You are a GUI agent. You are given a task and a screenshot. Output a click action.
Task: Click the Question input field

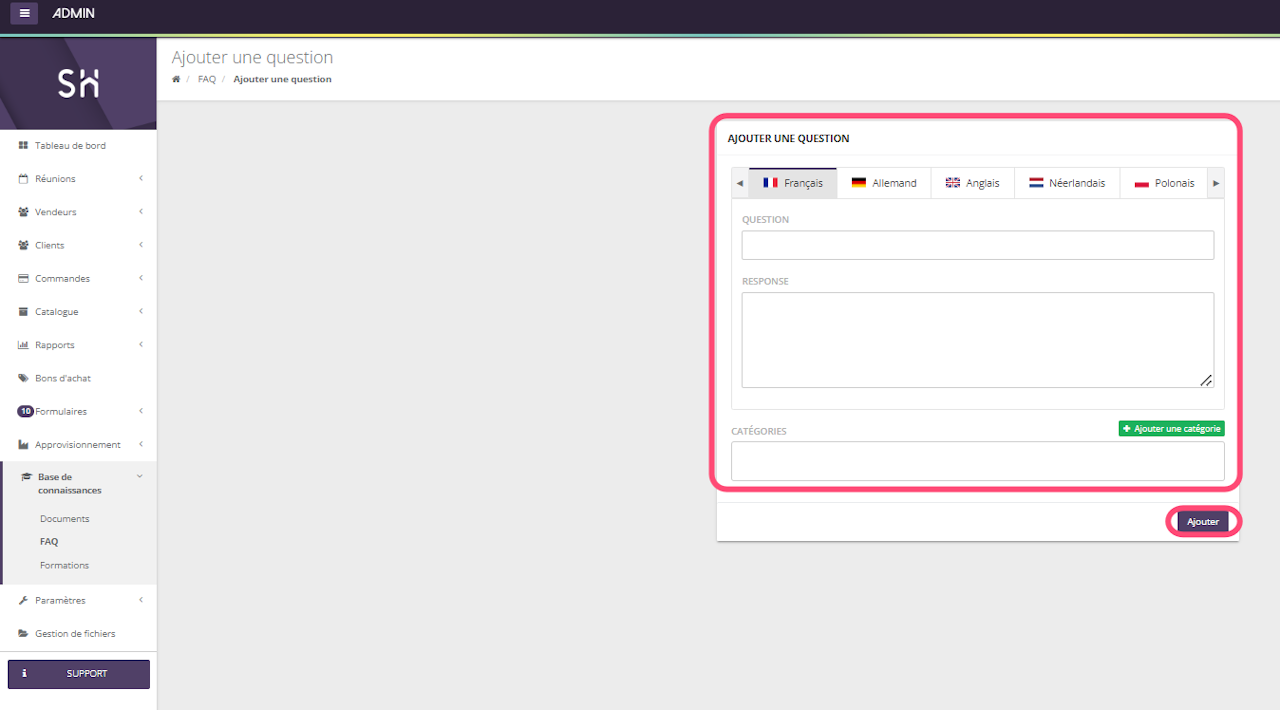[977, 245]
